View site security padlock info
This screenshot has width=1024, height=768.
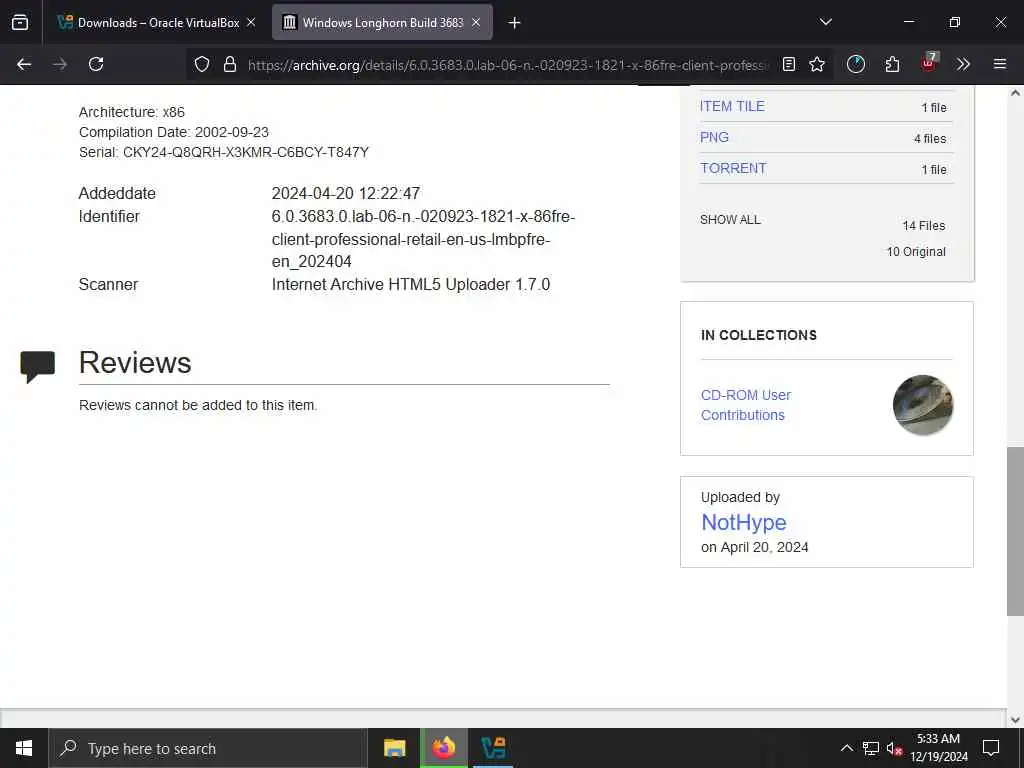(229, 65)
